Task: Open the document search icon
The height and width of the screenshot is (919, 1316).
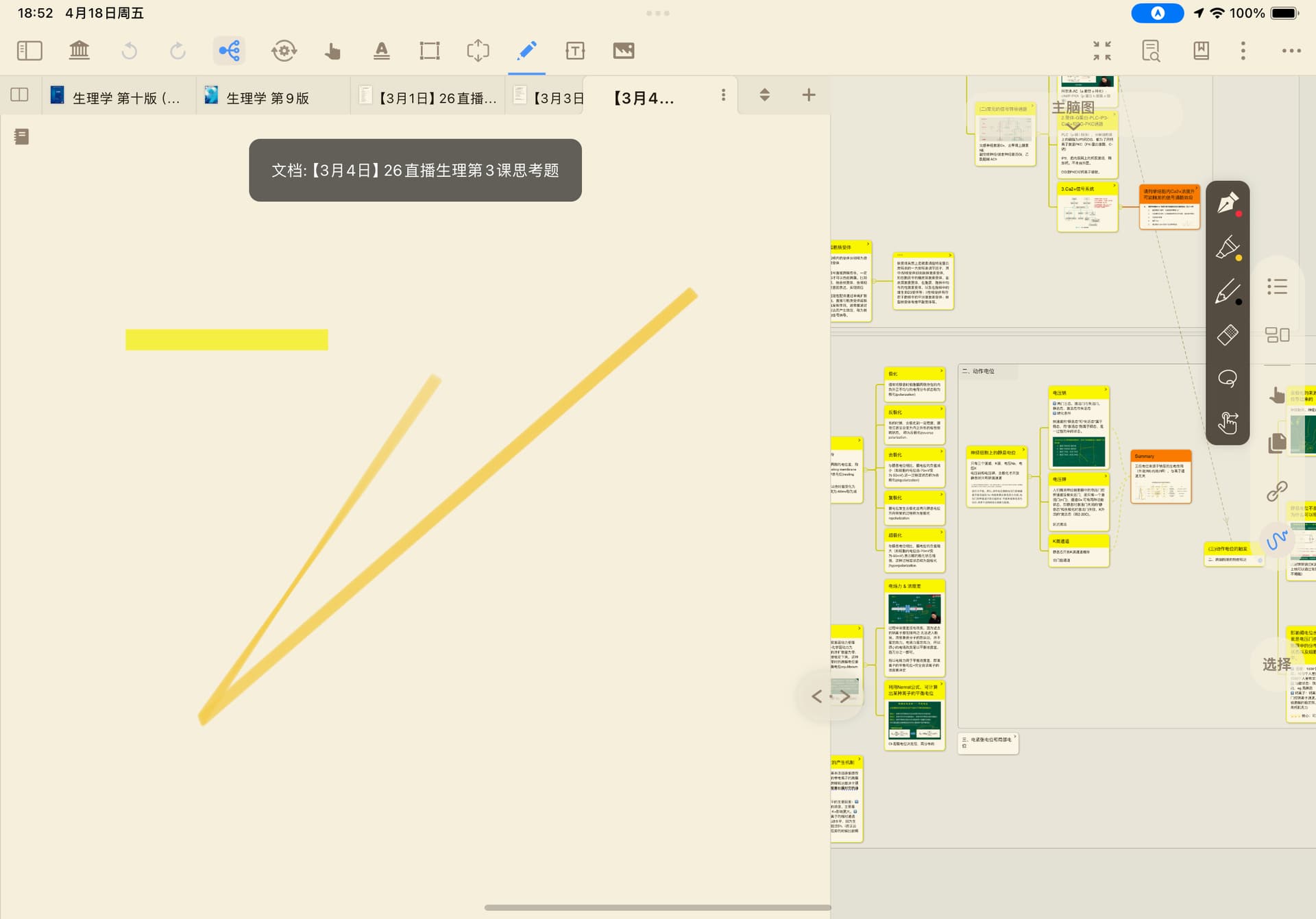Action: tap(1151, 51)
